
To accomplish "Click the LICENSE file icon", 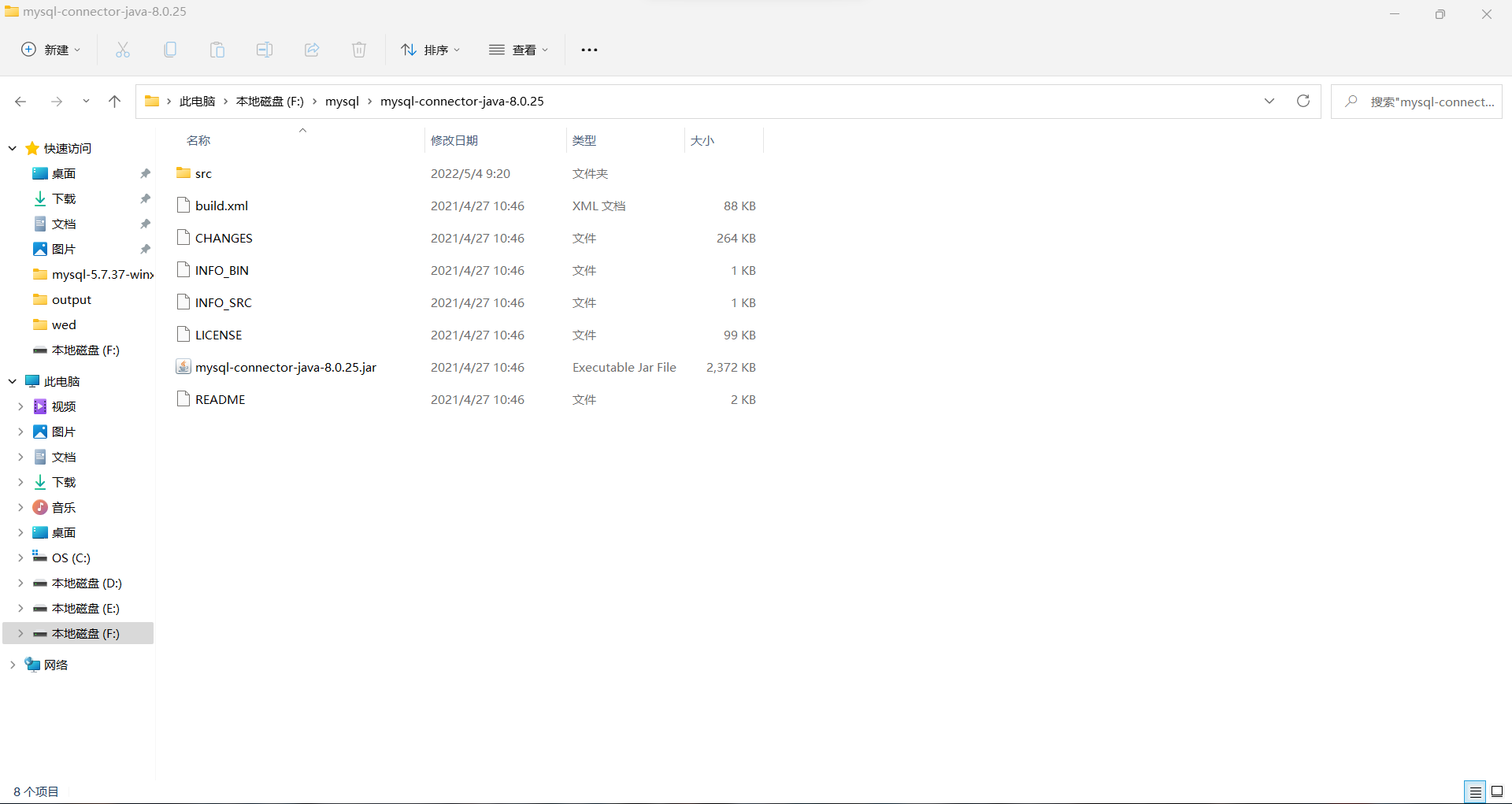I will pyautogui.click(x=183, y=335).
